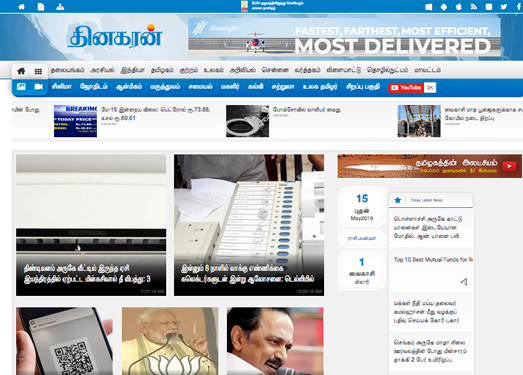523x375 pixels.
Task: Open the உலகம் menu item
Action: 214,70
